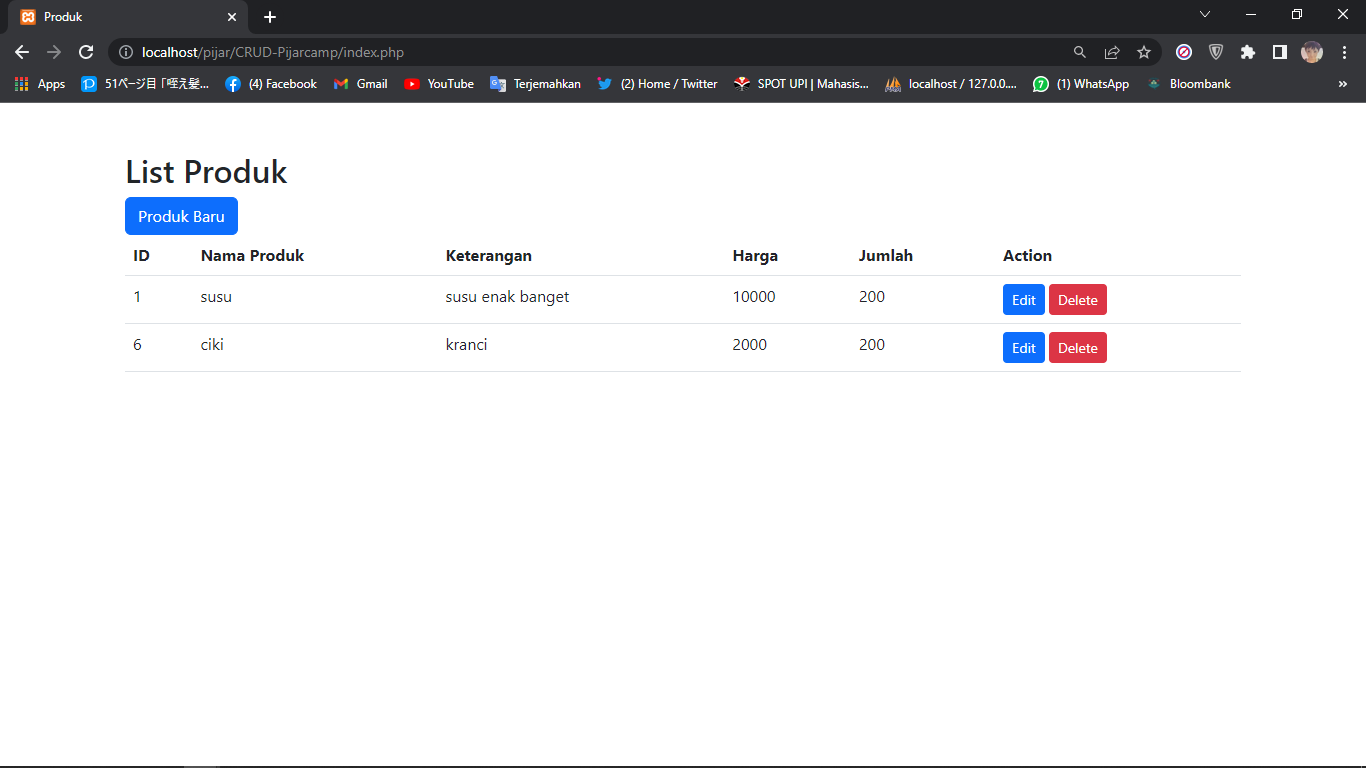Open the ad-blocker extension icon
The height and width of the screenshot is (768, 1366).
pyautogui.click(x=1184, y=52)
